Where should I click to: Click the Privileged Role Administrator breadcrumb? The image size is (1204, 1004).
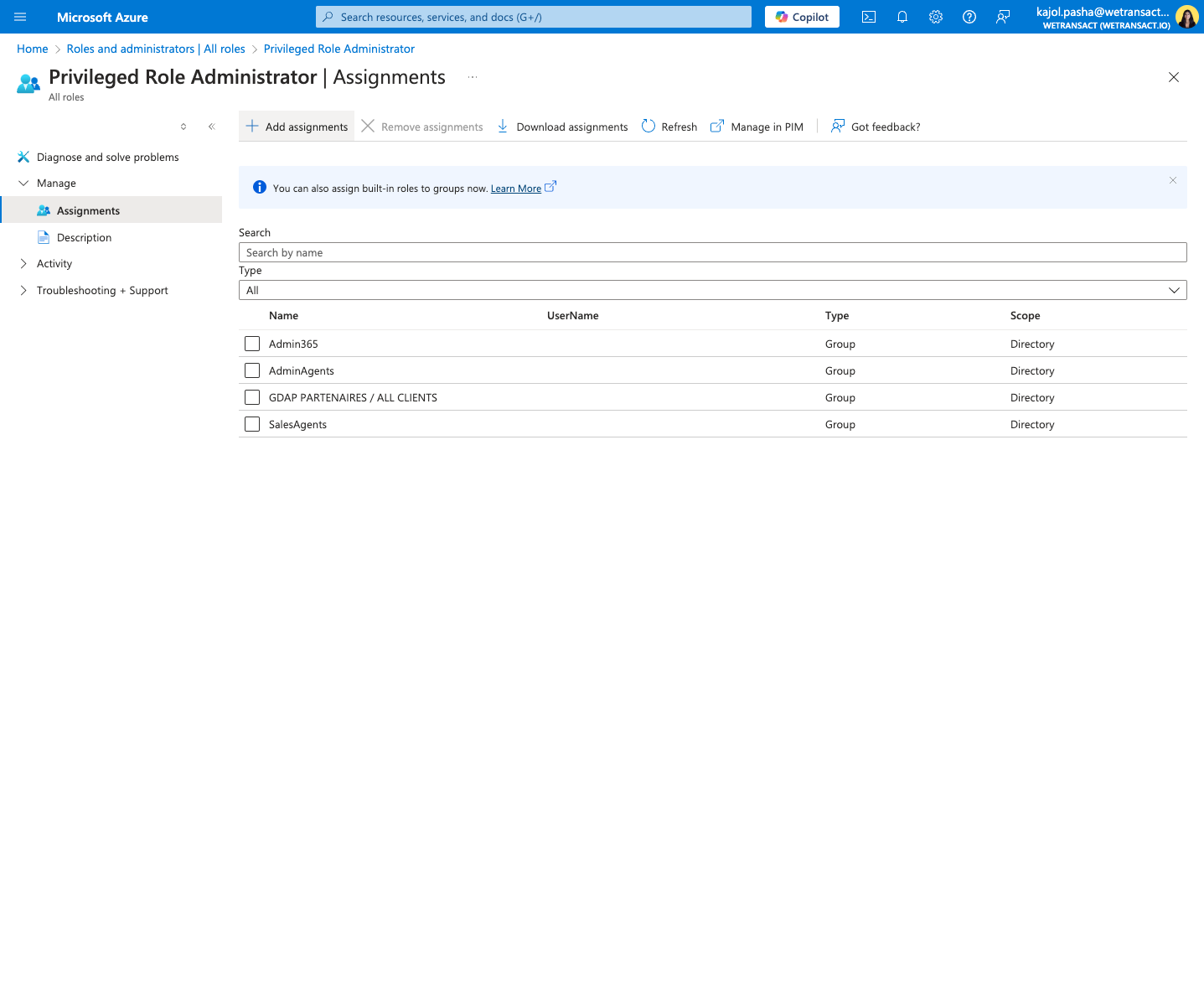pos(339,49)
